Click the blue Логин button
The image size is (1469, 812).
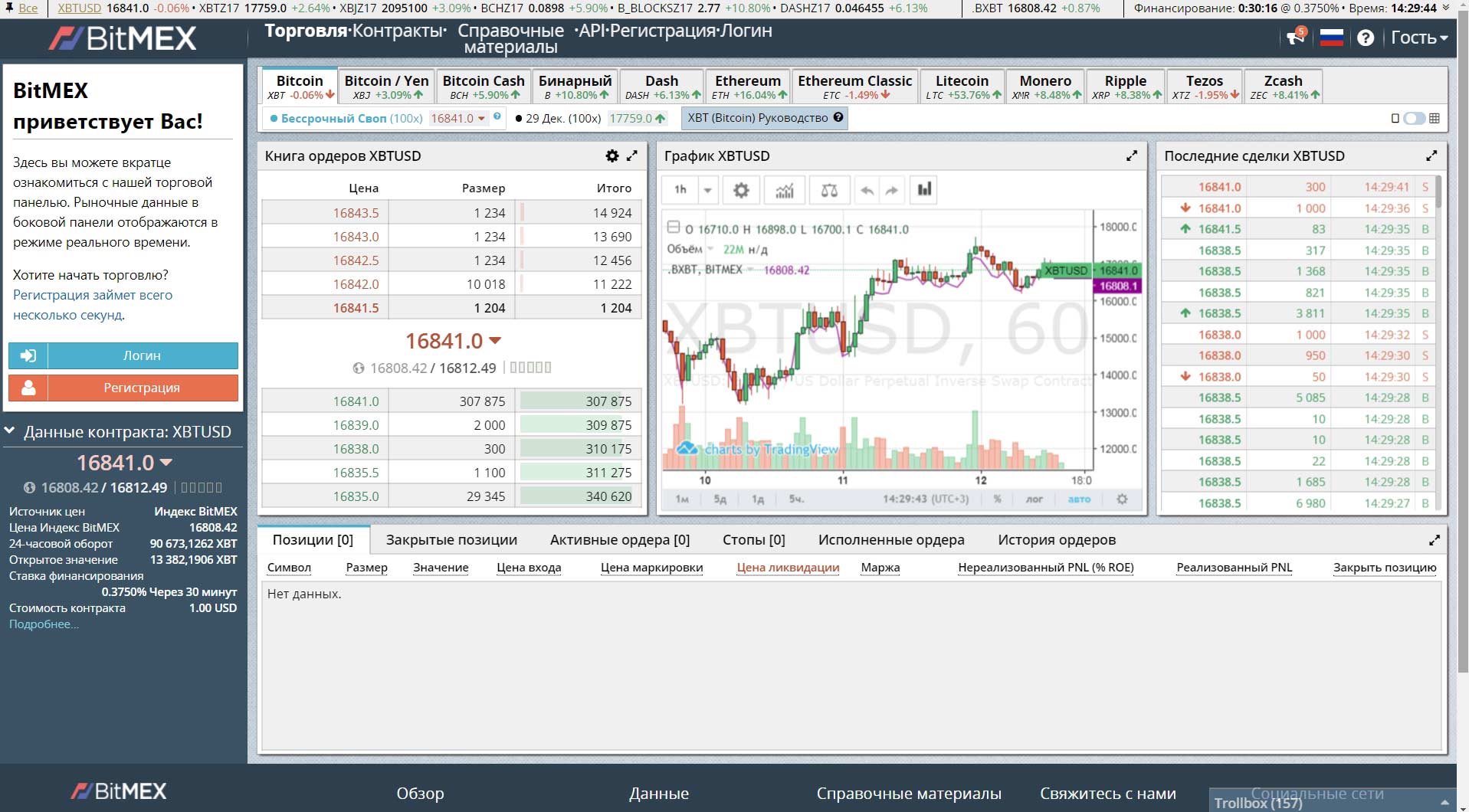pyautogui.click(x=123, y=355)
